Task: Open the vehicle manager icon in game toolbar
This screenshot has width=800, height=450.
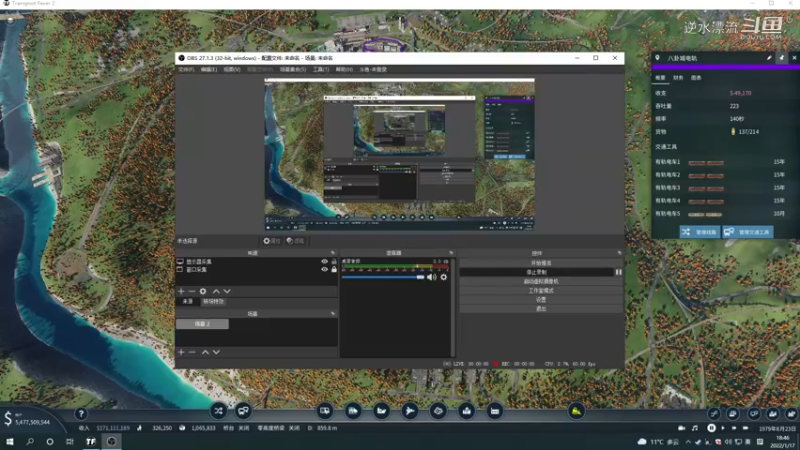Action: tap(243, 411)
